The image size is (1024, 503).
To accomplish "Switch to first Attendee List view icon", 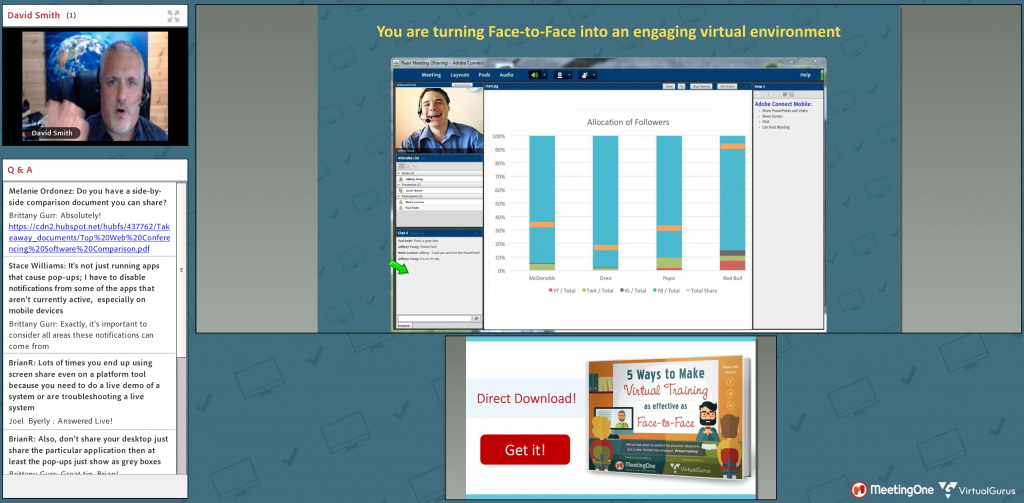I will pos(401,166).
